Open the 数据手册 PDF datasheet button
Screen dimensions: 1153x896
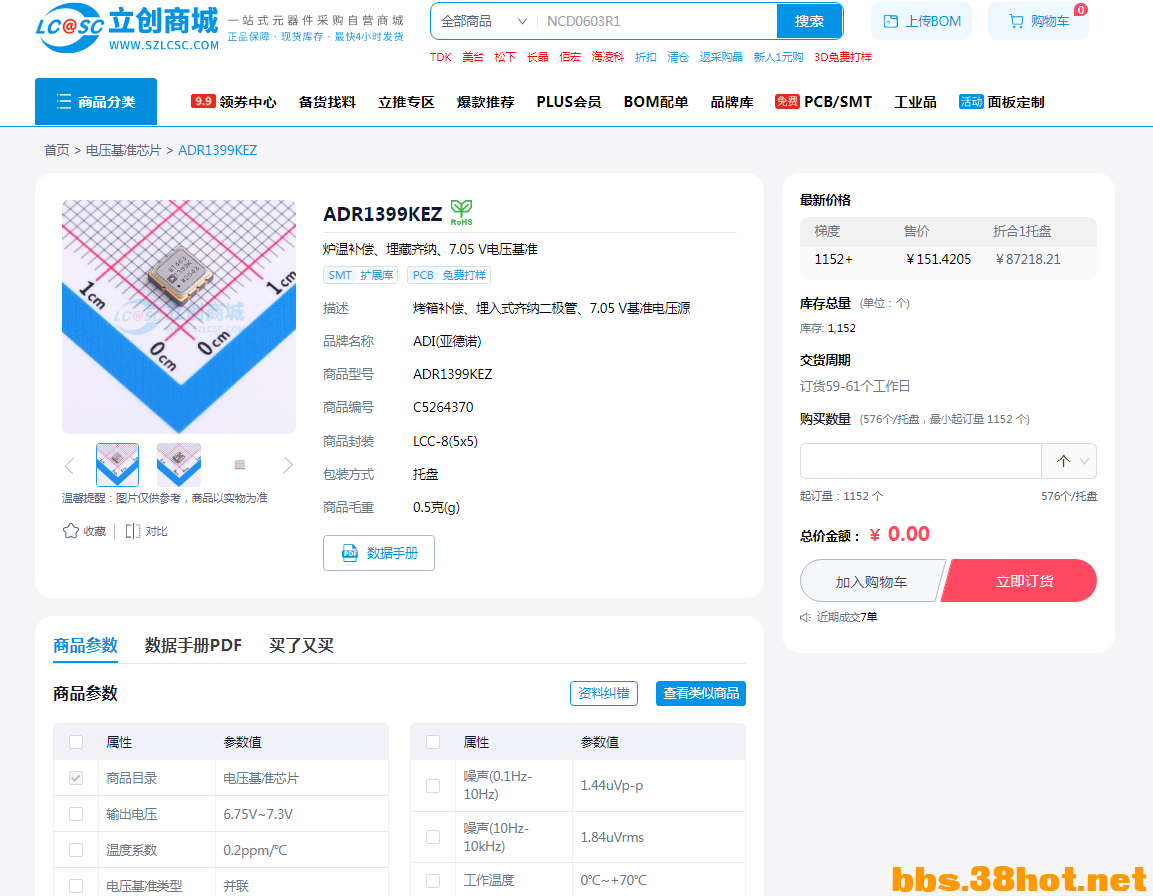[379, 553]
